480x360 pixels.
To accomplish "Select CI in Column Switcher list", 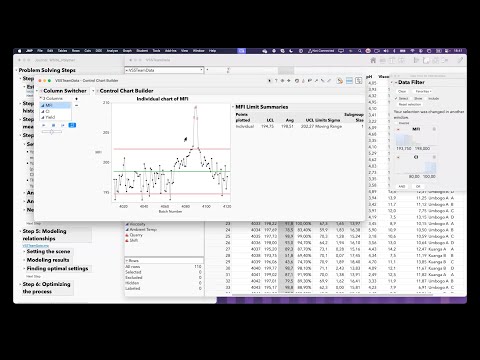I will (x=56, y=111).
